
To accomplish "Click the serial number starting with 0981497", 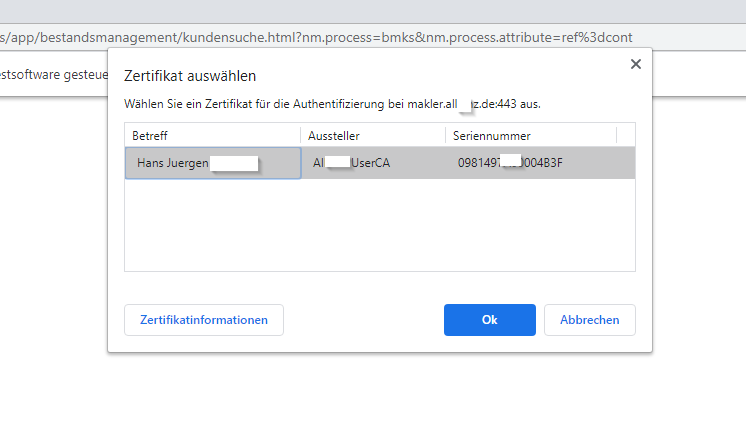I will (x=510, y=163).
